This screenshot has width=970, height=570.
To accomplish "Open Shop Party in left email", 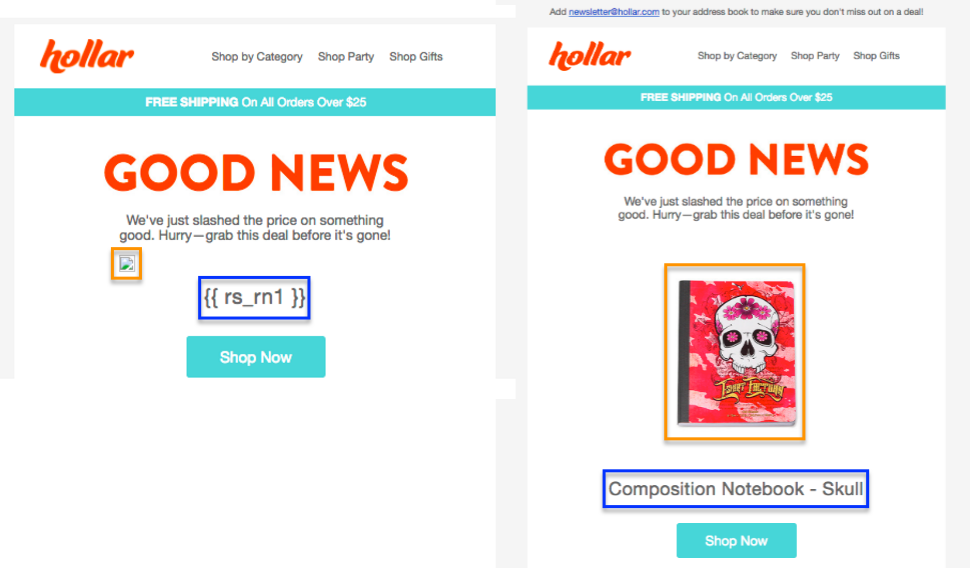I will (346, 56).
